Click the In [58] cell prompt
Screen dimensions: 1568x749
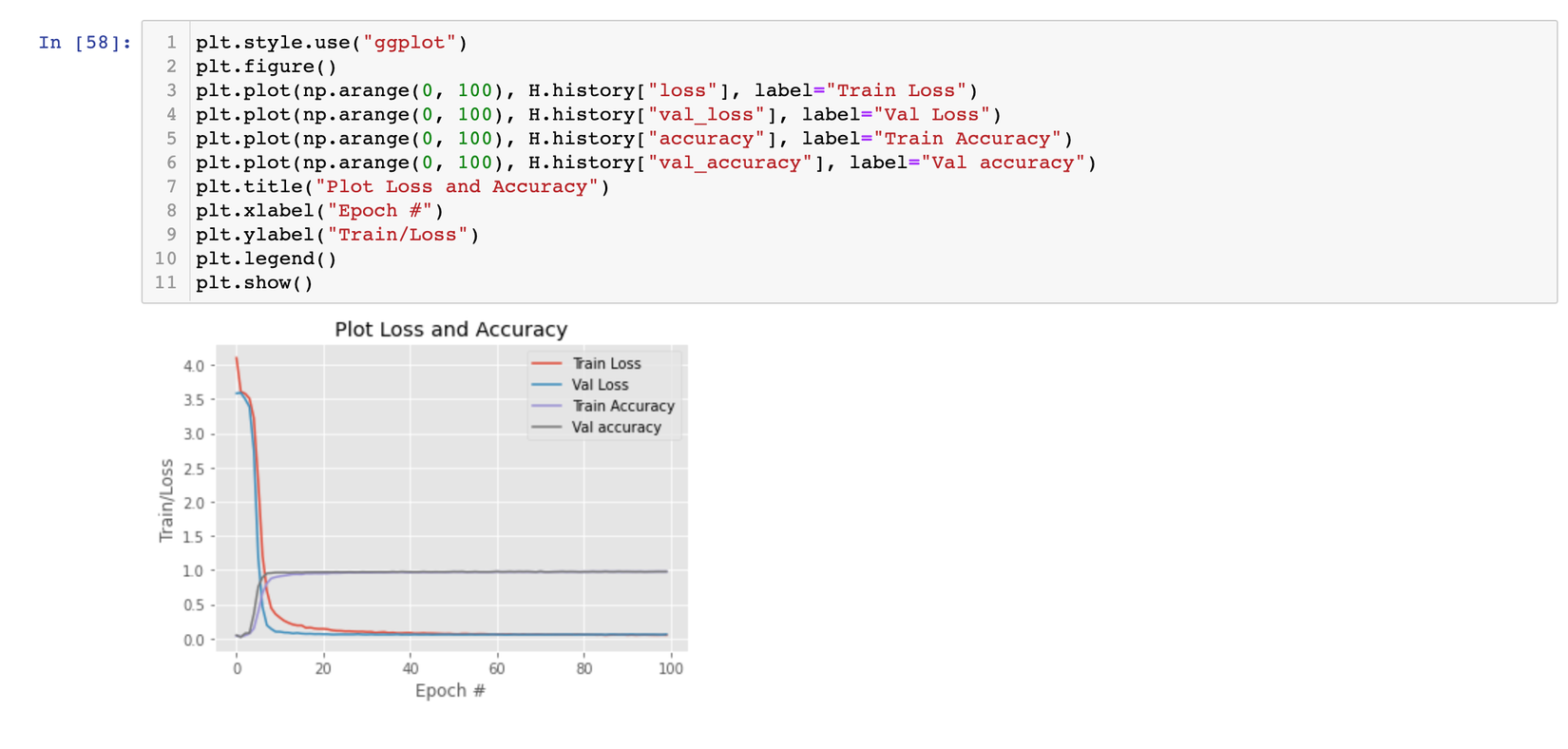[85, 43]
